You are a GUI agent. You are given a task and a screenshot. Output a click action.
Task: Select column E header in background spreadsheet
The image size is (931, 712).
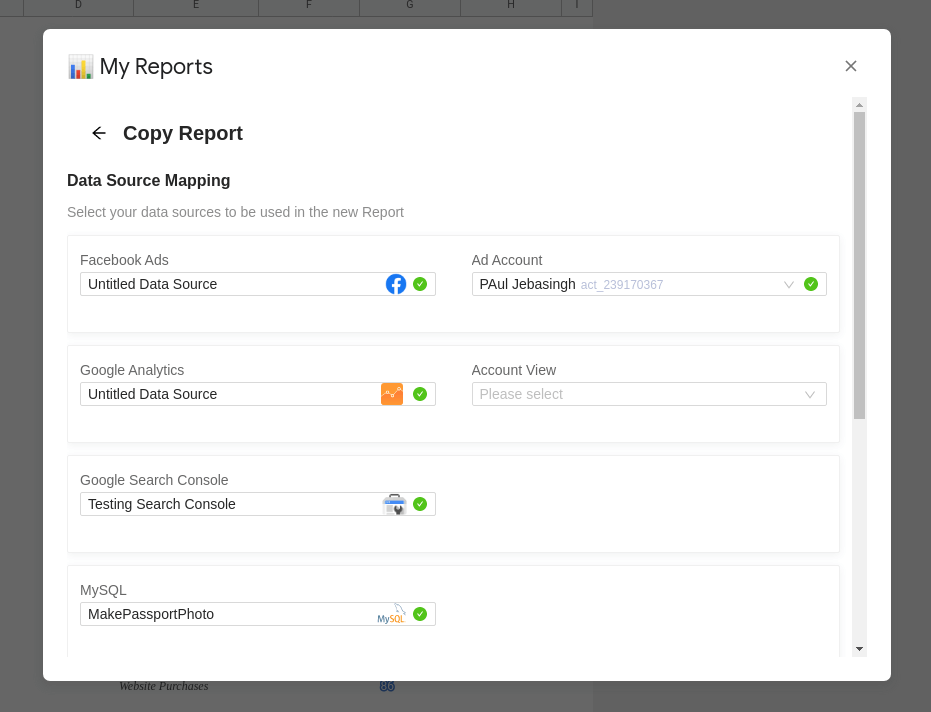coord(196,6)
